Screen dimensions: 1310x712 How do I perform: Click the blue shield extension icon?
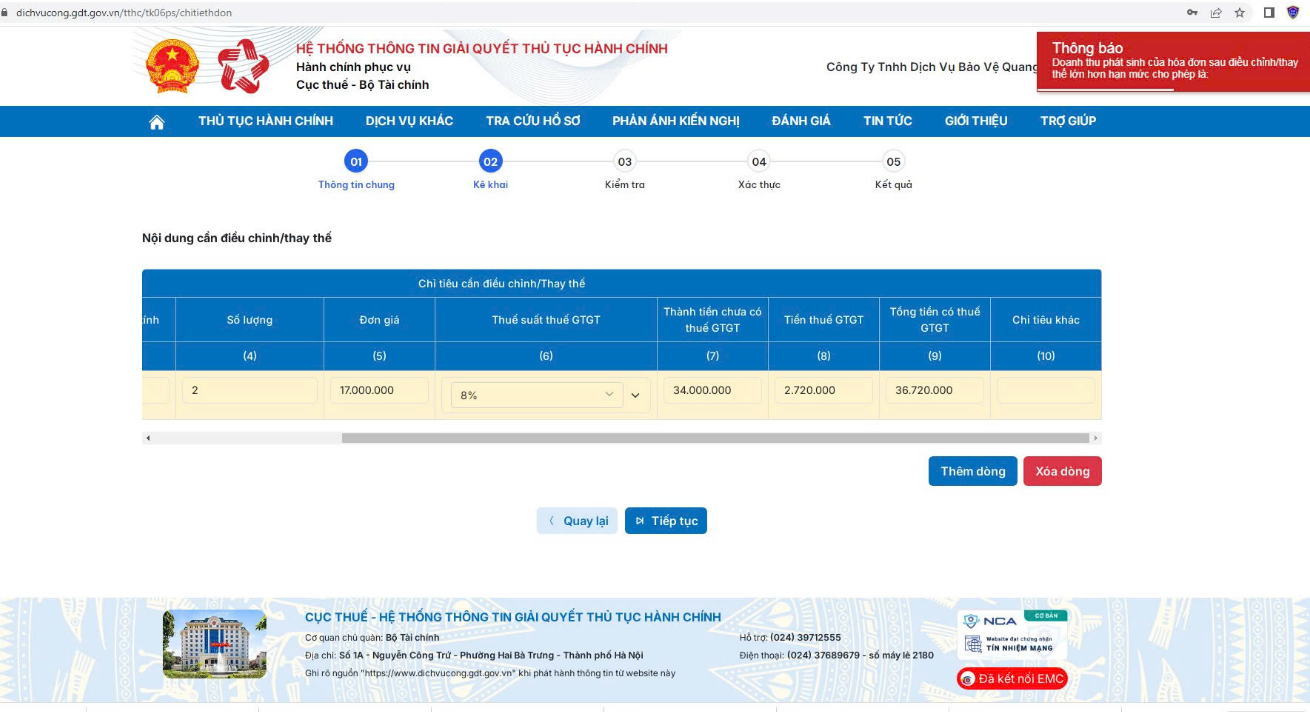click(x=1294, y=13)
